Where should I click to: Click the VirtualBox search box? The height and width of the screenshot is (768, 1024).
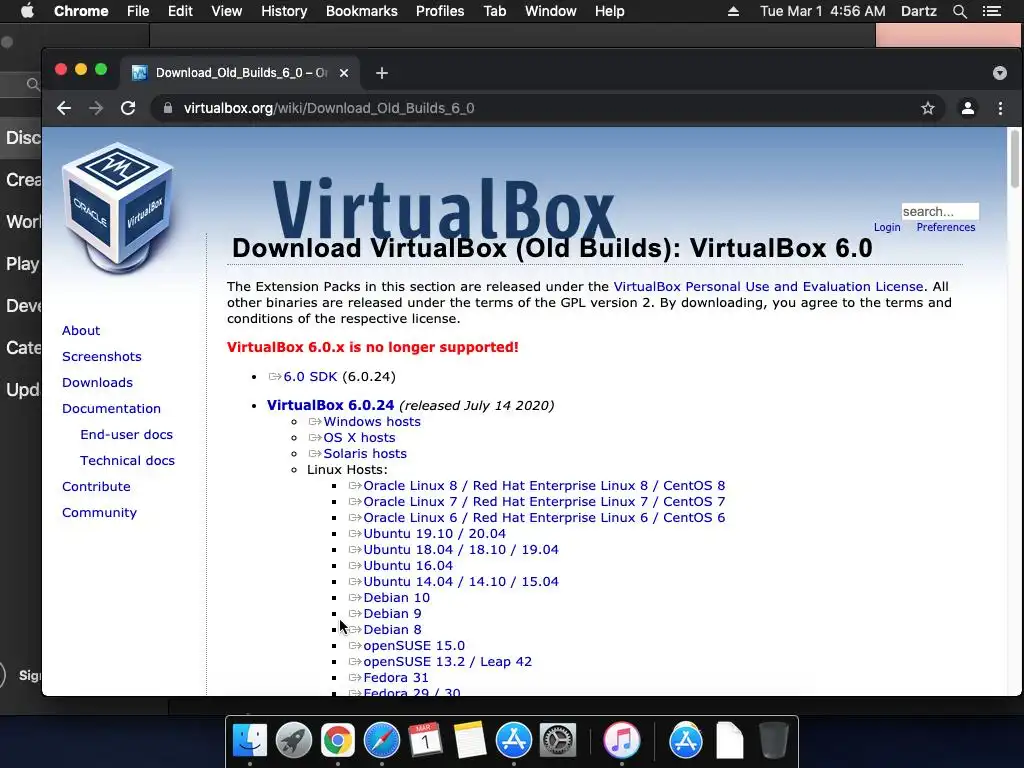[940, 212]
